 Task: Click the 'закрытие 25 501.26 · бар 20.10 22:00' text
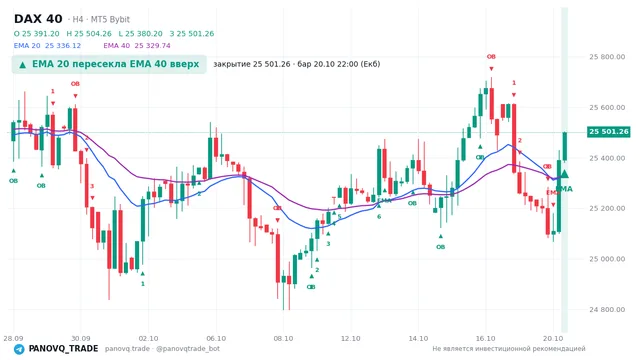[297, 64]
